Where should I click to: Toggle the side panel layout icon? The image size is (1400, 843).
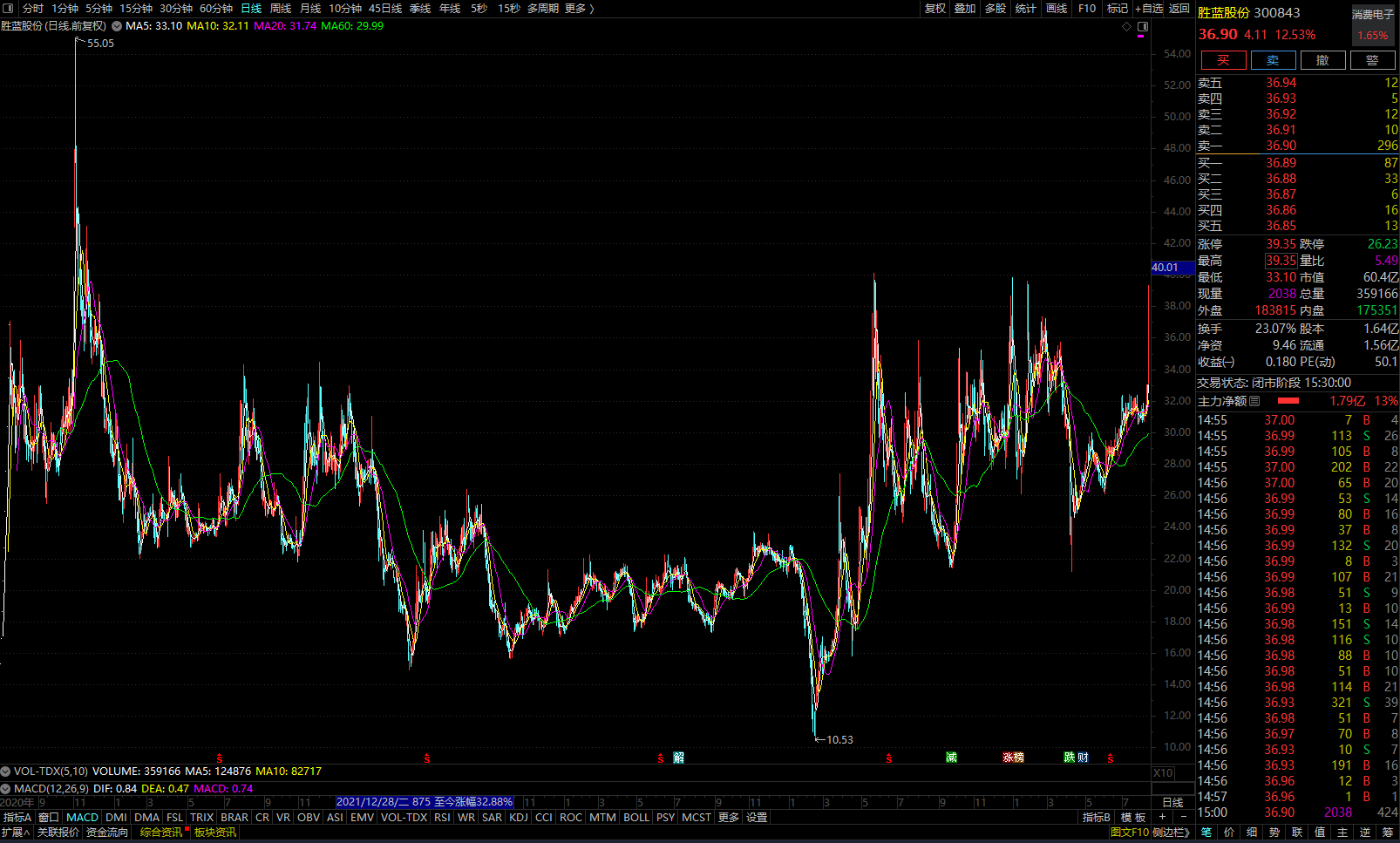1143,27
